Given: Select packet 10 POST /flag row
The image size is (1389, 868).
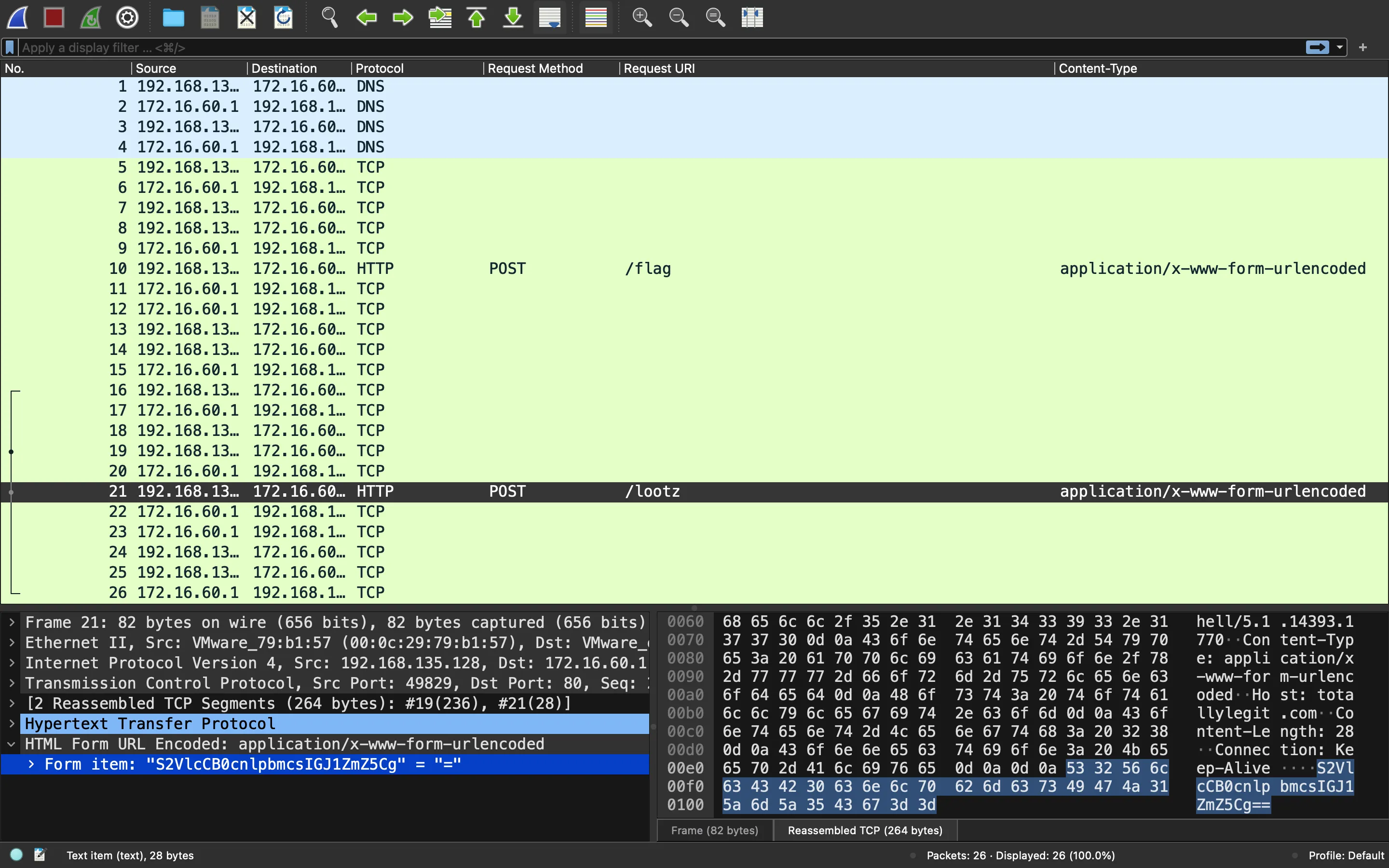Looking at the screenshot, I should click(694, 269).
